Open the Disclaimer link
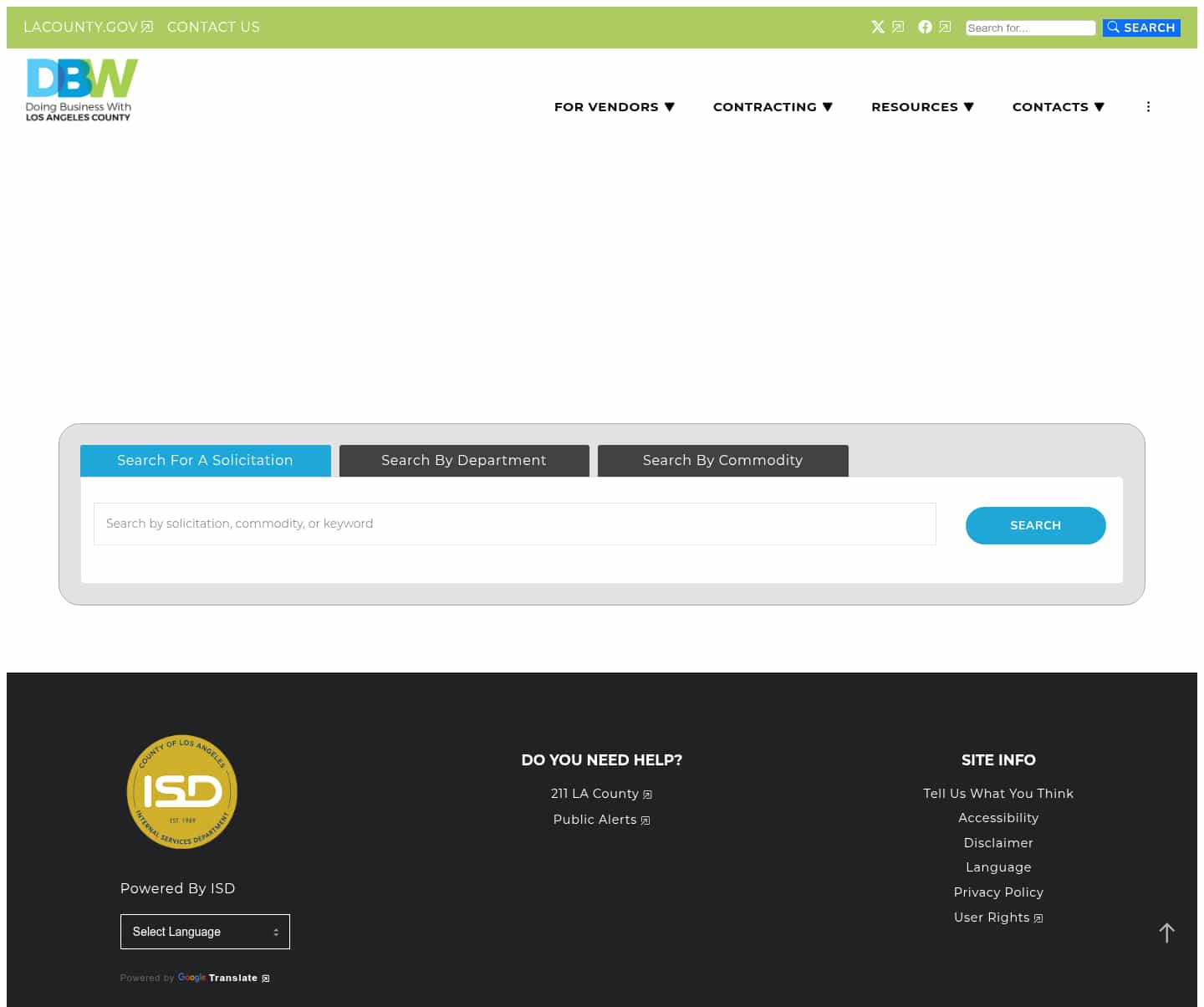The image size is (1204, 1007). click(998, 843)
